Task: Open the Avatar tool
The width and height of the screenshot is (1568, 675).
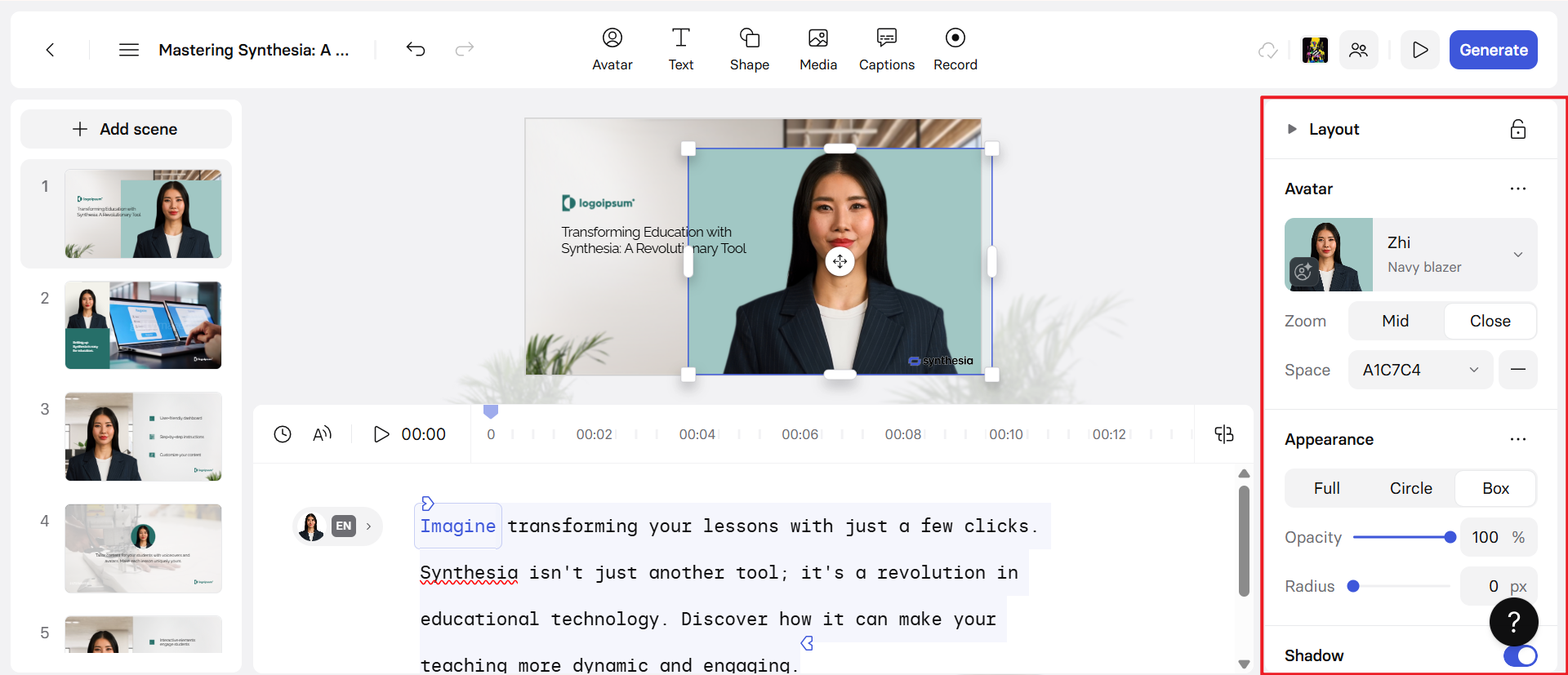Action: 612,50
